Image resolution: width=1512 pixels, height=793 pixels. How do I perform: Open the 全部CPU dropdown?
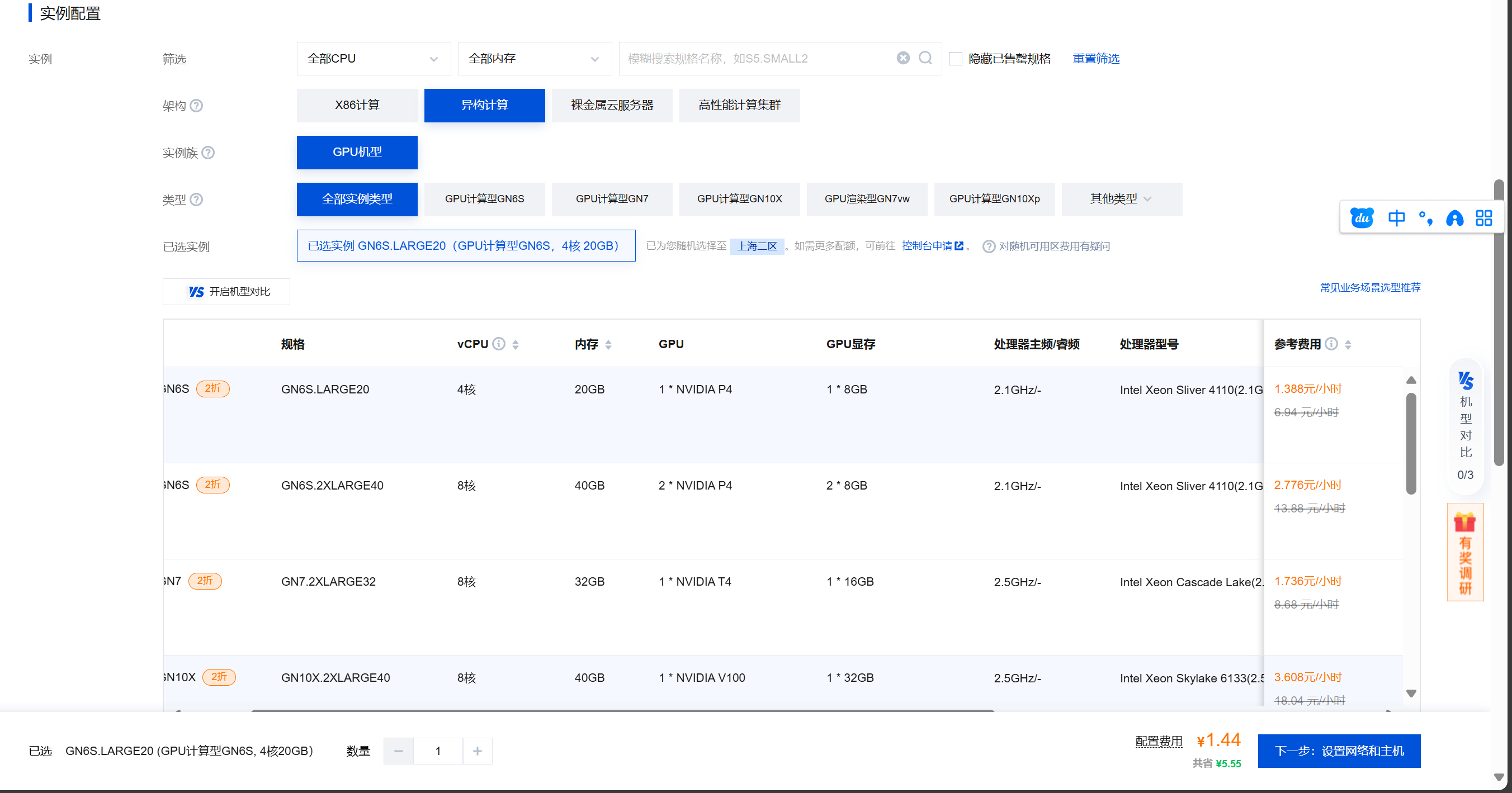point(374,59)
